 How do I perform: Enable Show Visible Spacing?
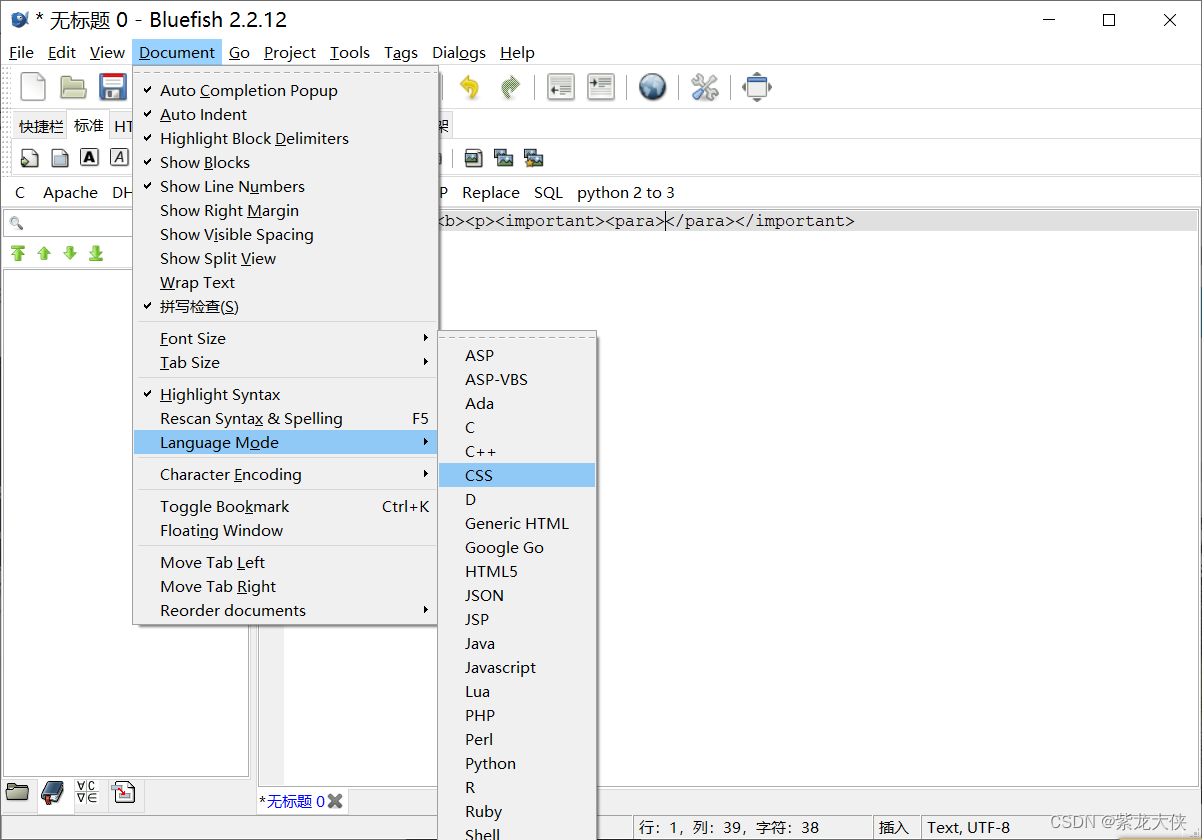[285, 234]
